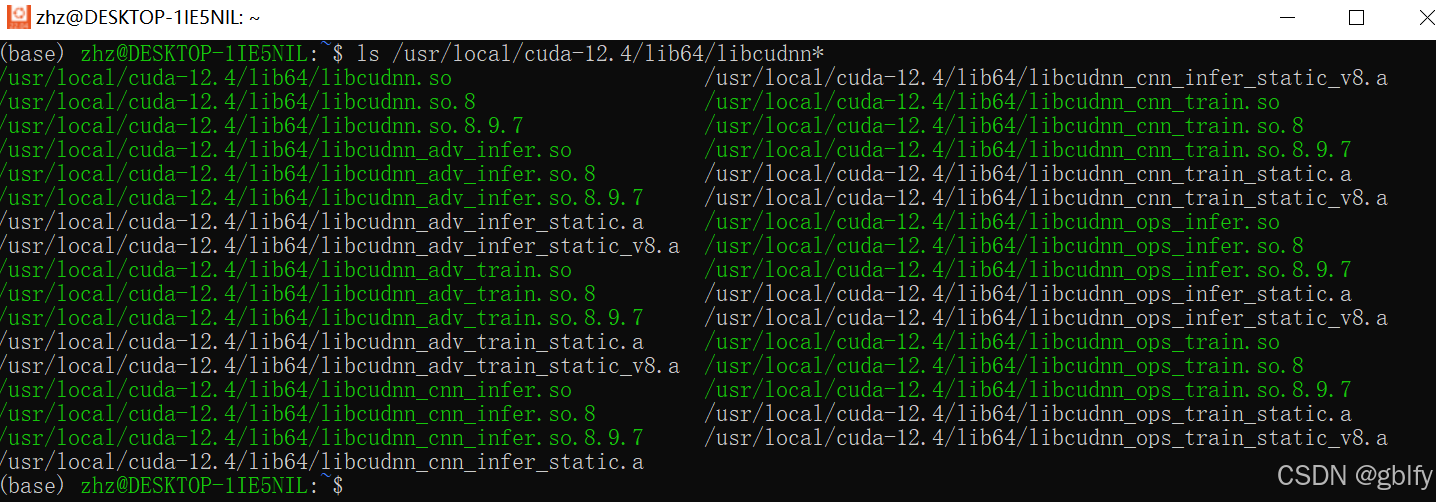1437x502 pixels.
Task: Select the libcudnn_adv_train_static_v8.a path
Action: click(x=340, y=366)
